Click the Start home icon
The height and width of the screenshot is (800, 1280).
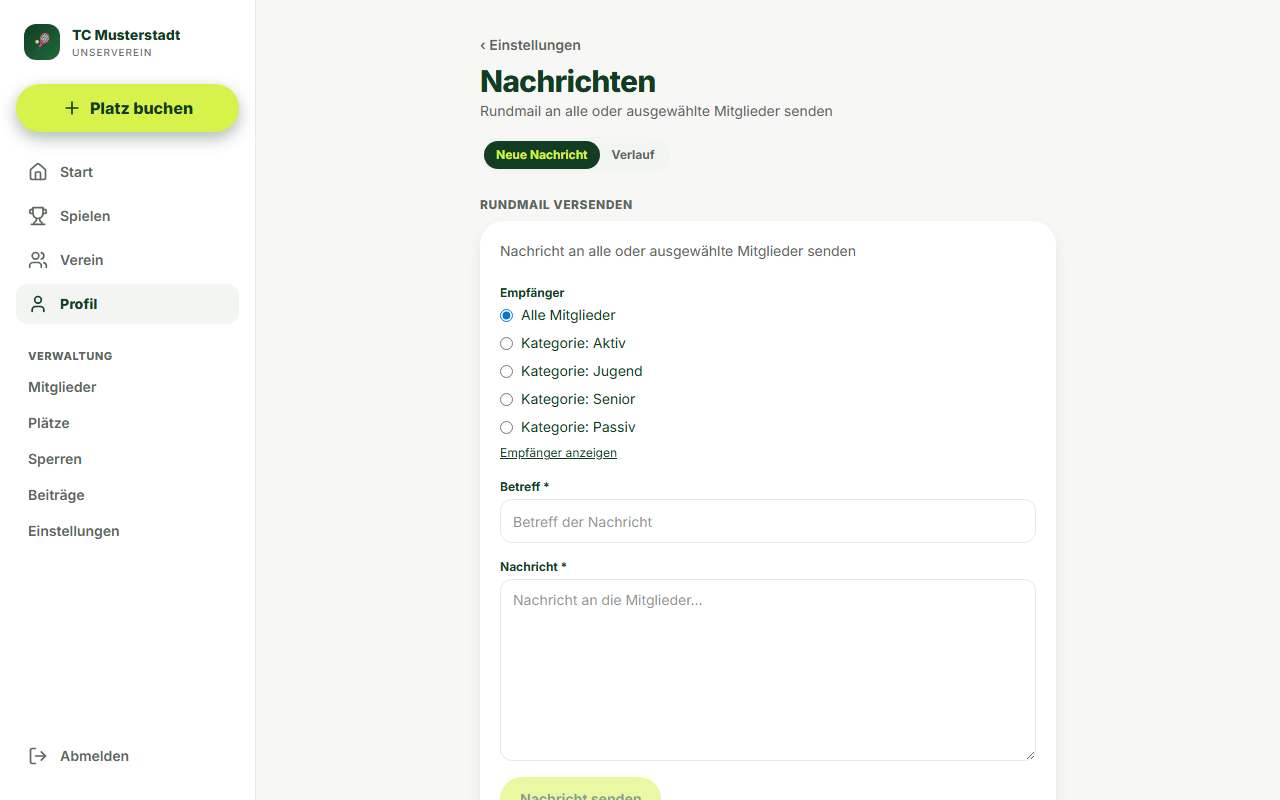coord(38,172)
